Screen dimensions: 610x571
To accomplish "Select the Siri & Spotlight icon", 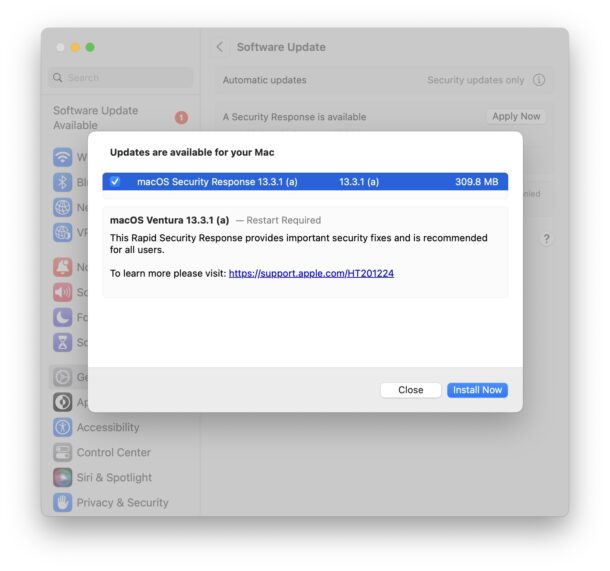I will tap(63, 477).
